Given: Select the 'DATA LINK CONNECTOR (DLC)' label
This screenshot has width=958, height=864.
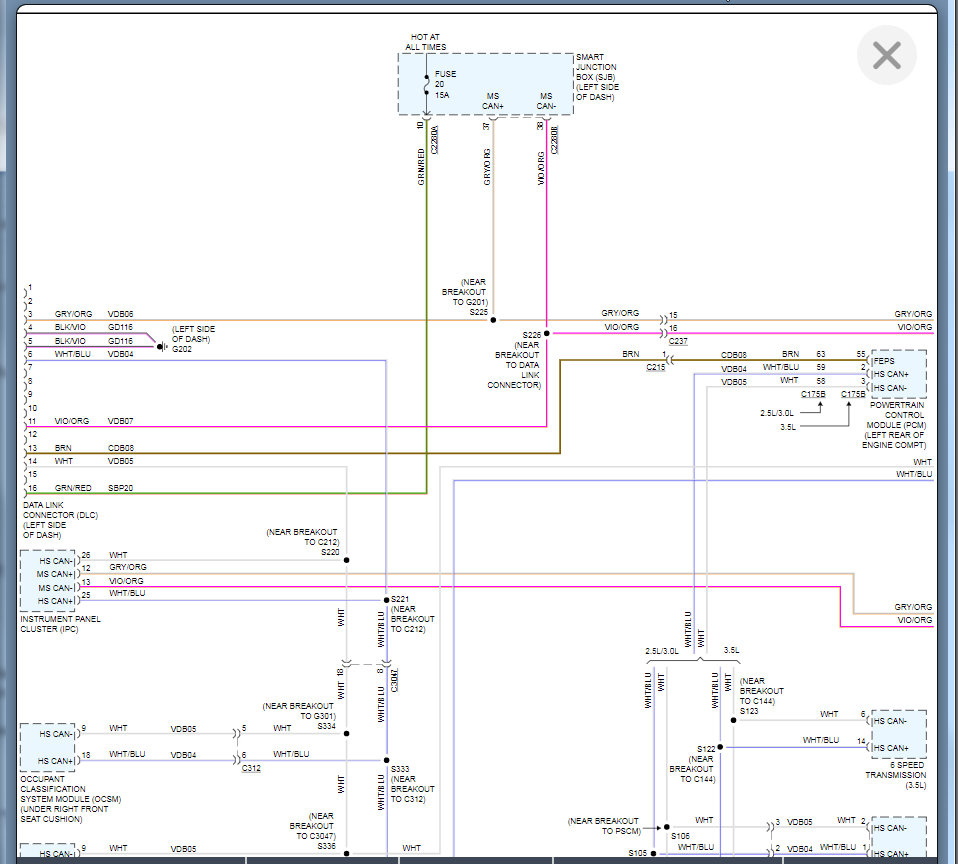Looking at the screenshot, I should click(60, 510).
